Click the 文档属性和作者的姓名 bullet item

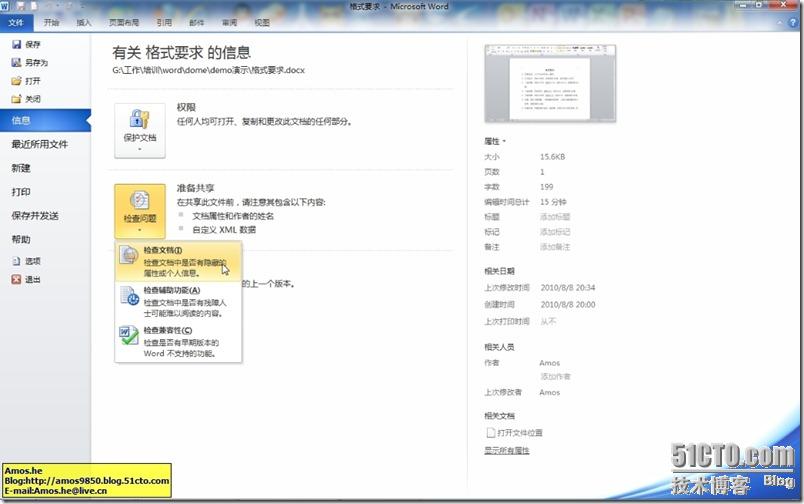click(233, 216)
